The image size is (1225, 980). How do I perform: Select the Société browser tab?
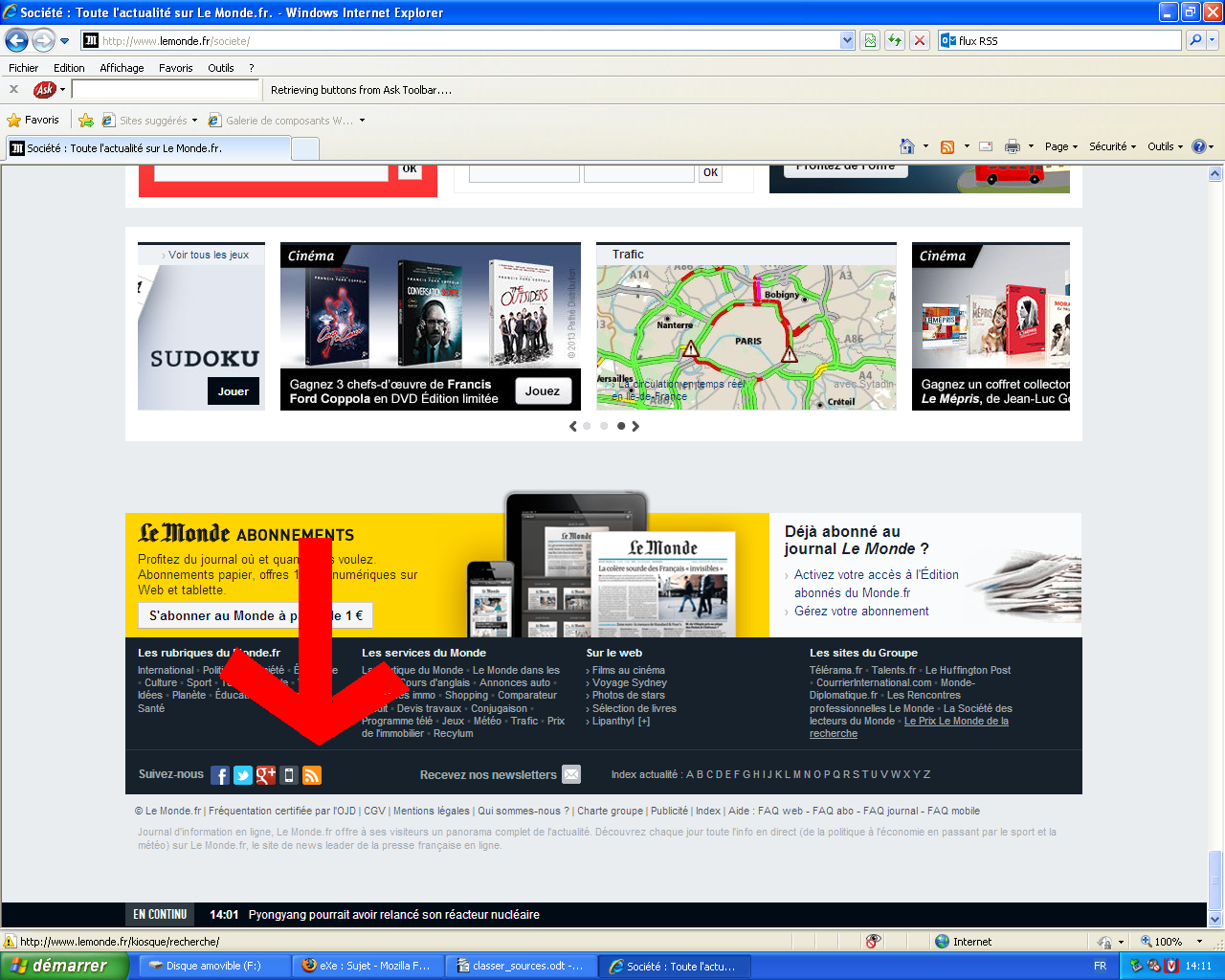(148, 148)
